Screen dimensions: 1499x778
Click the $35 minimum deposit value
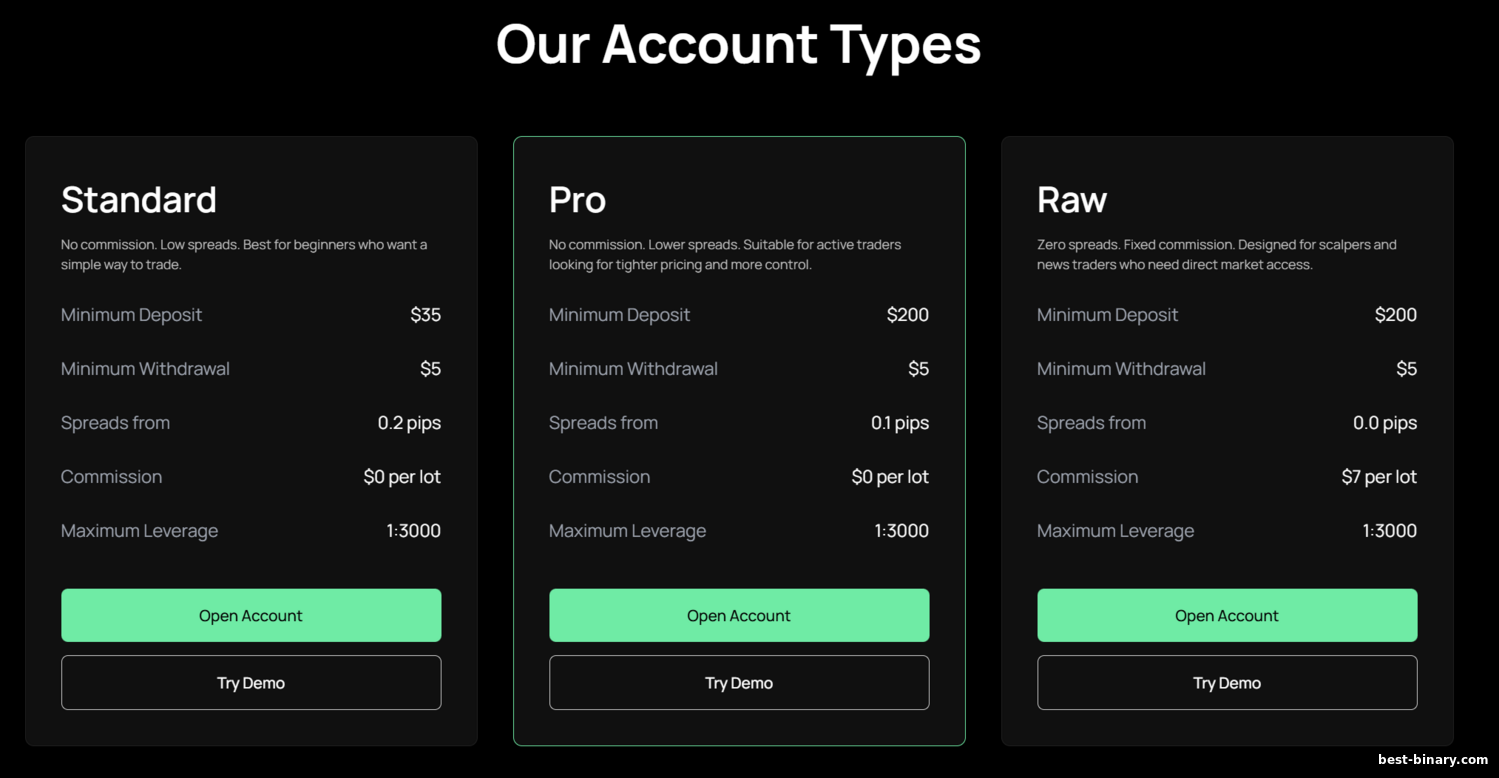[425, 315]
